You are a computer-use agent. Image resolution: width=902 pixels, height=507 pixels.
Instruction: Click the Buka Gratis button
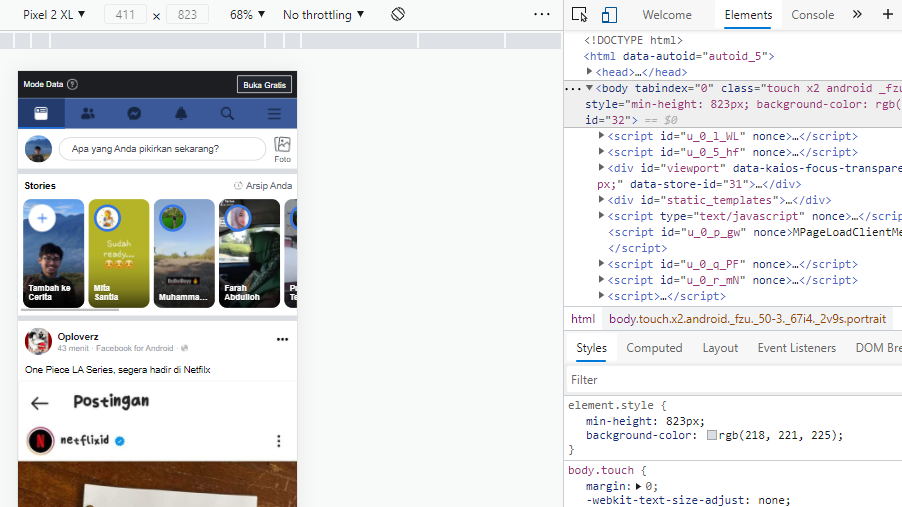(x=264, y=85)
